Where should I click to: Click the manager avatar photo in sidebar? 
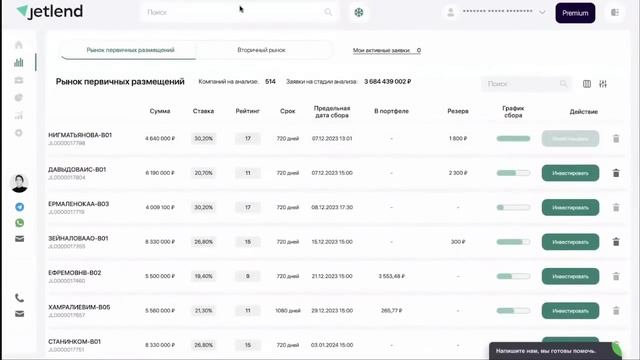click(19, 183)
